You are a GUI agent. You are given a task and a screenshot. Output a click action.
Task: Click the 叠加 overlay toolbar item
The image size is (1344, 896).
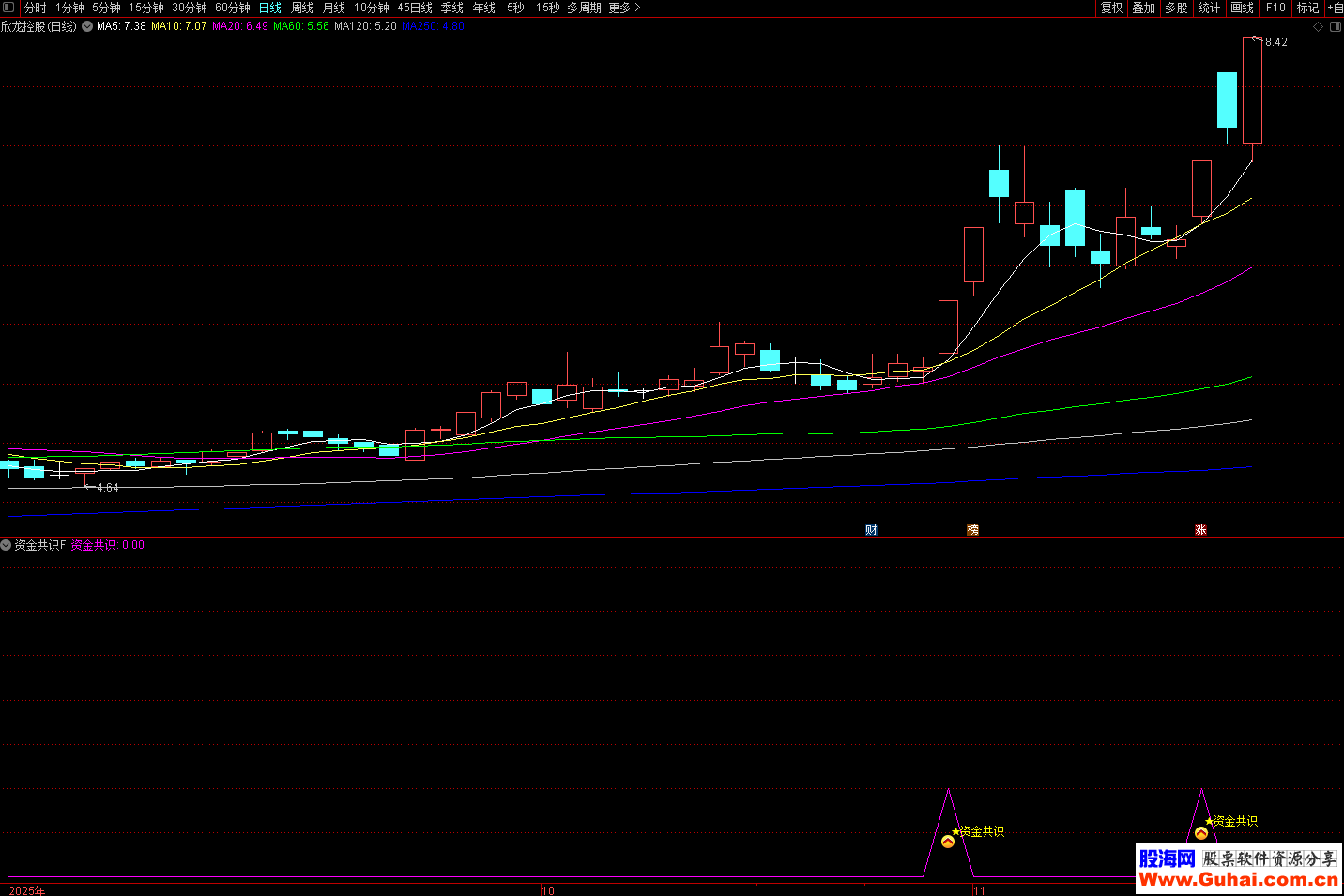1143,8
